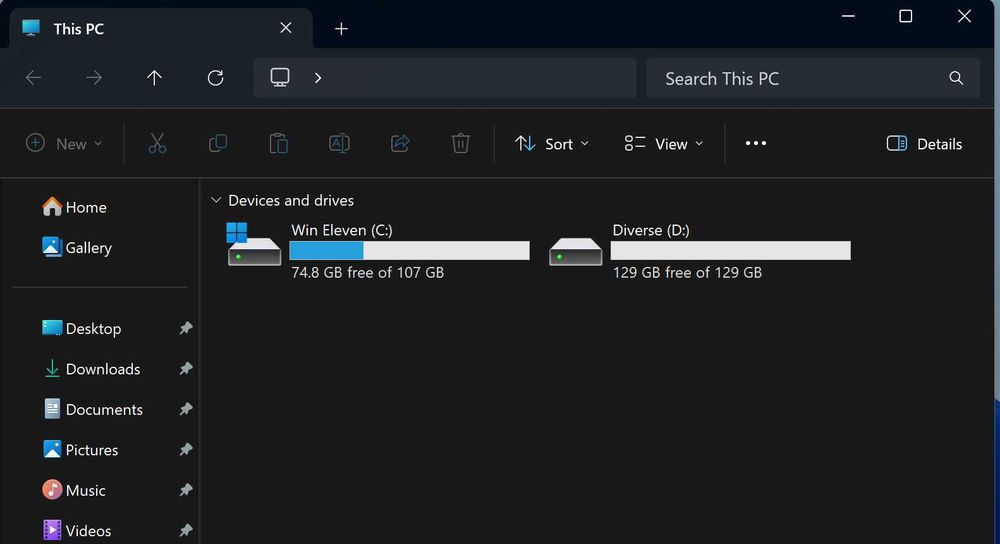Screen dimensions: 1000x544
Task: Open Gallery in the sidebar
Action: click(77, 247)
